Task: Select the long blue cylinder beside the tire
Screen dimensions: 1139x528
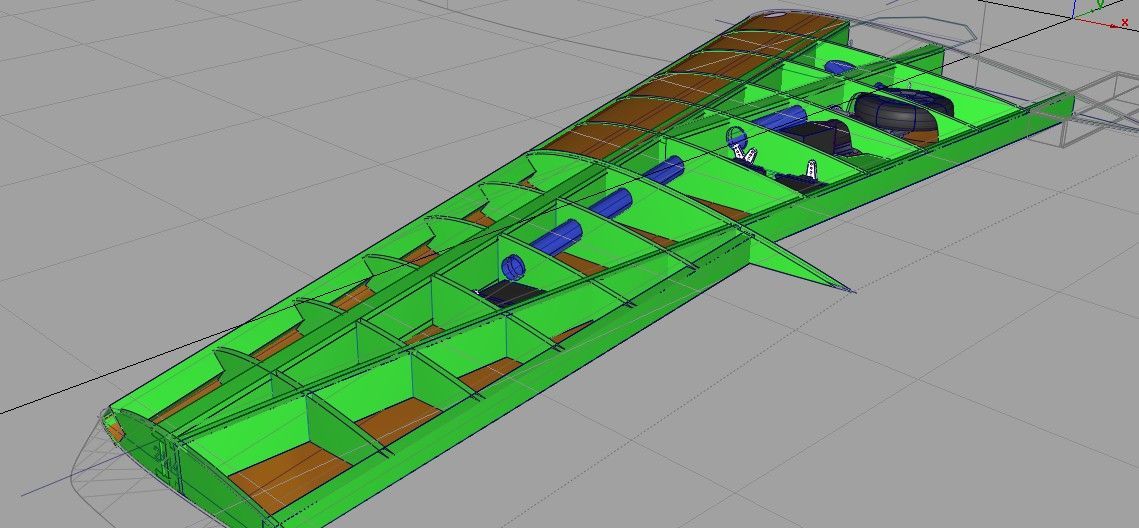Action: click(779, 118)
